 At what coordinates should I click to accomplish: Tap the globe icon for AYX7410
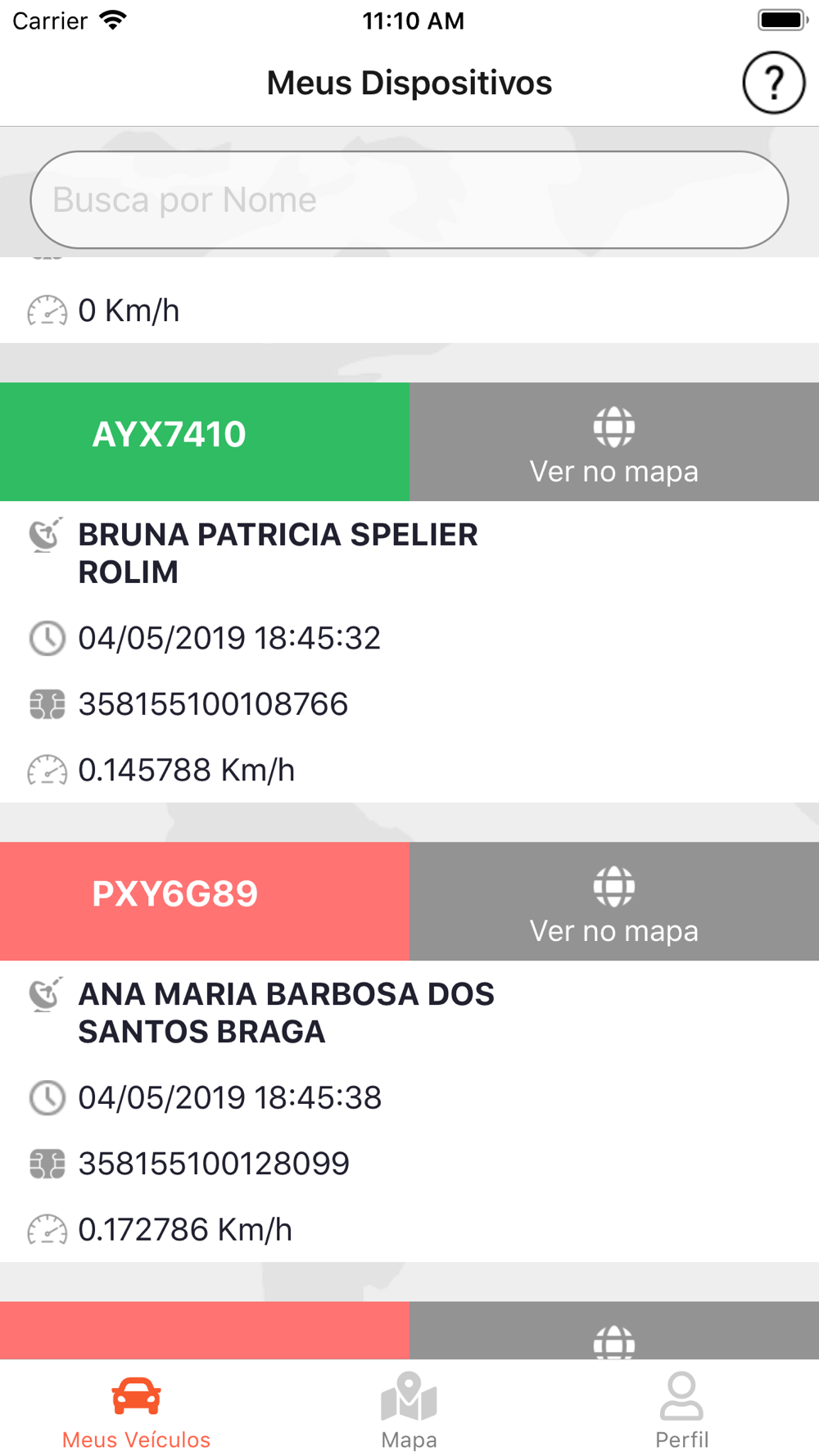(x=614, y=427)
